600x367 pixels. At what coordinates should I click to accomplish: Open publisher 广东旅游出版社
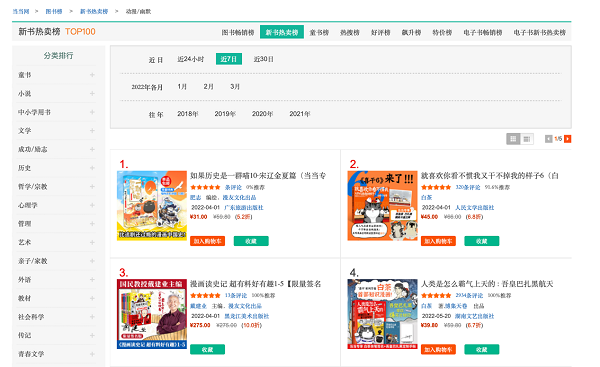click(244, 207)
